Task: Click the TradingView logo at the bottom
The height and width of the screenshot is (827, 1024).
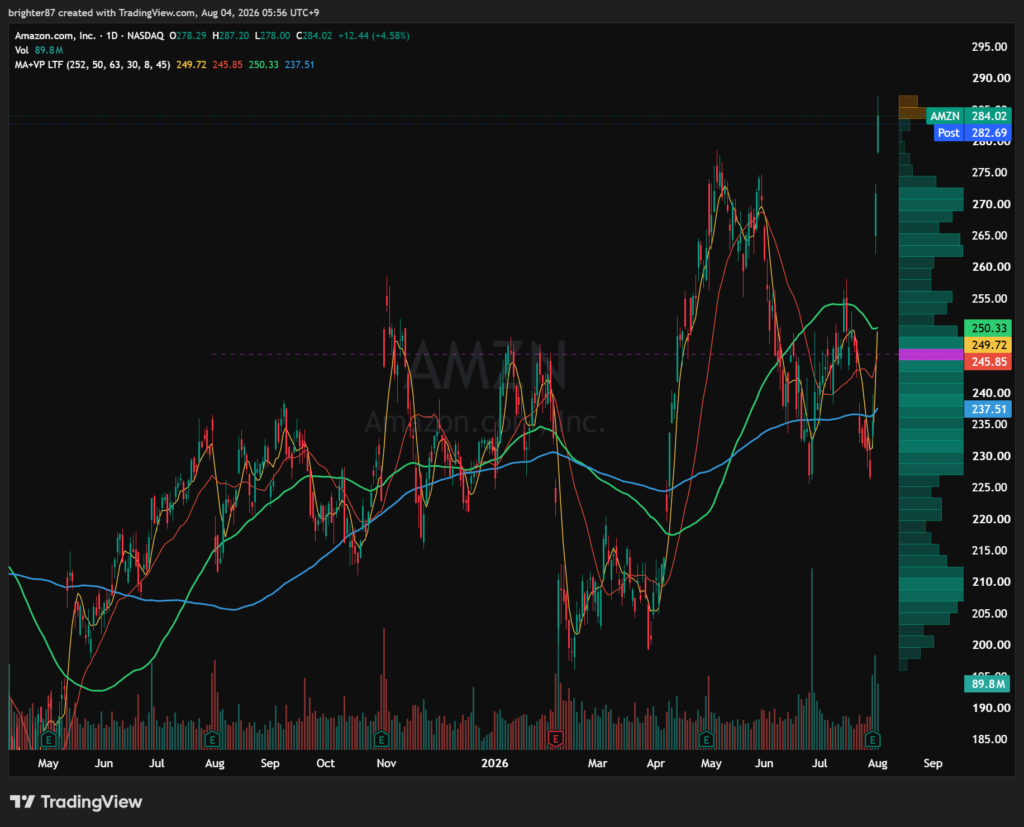Action: [76, 802]
